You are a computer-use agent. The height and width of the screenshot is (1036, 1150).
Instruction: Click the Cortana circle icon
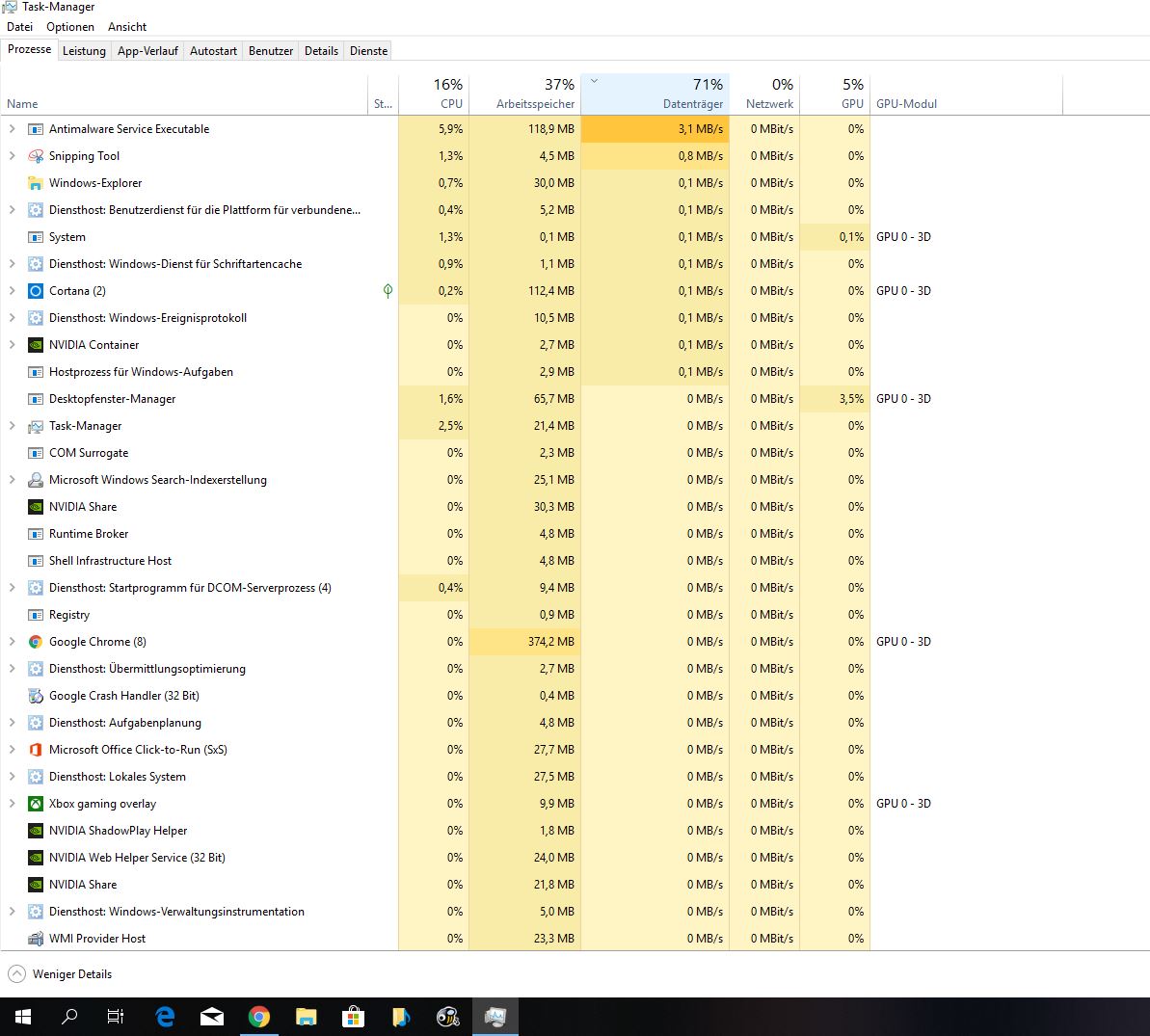(36, 291)
